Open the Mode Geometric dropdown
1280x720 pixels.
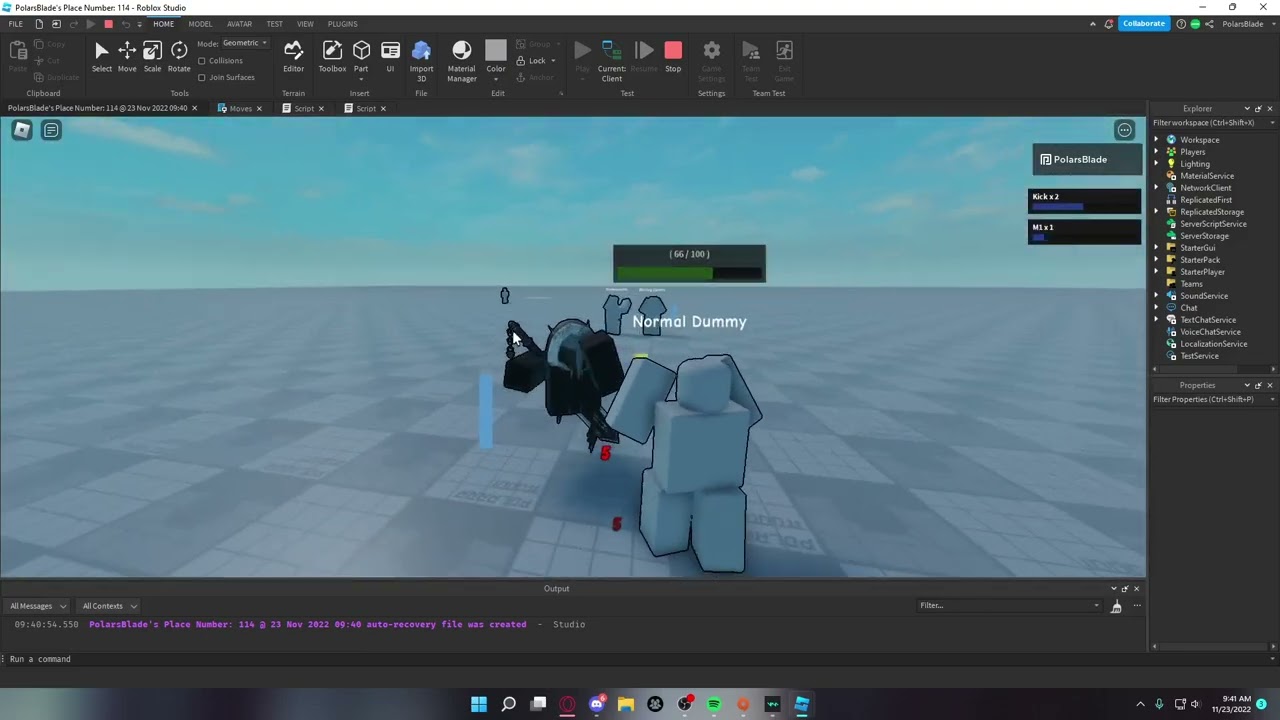245,43
